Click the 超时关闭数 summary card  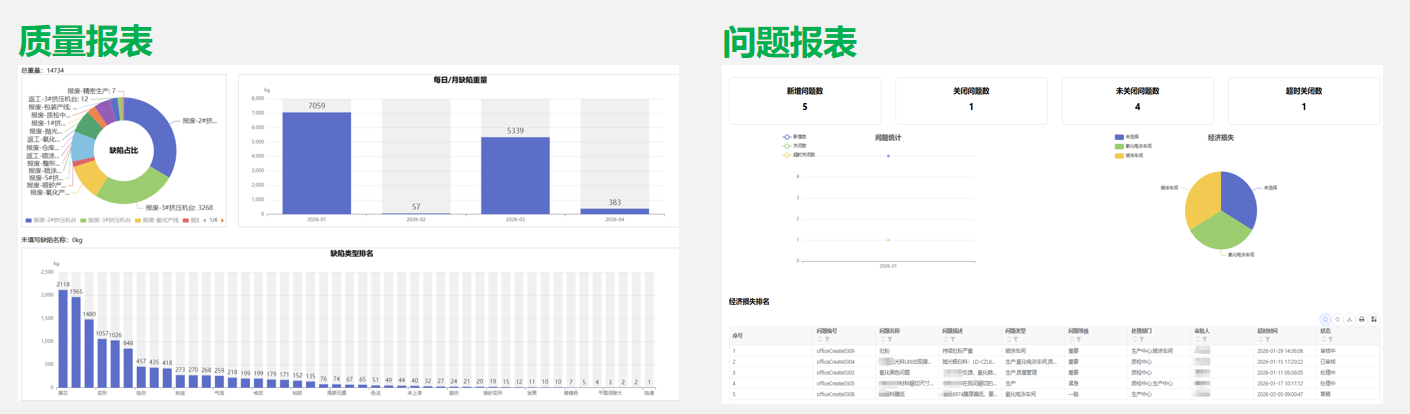1303,100
